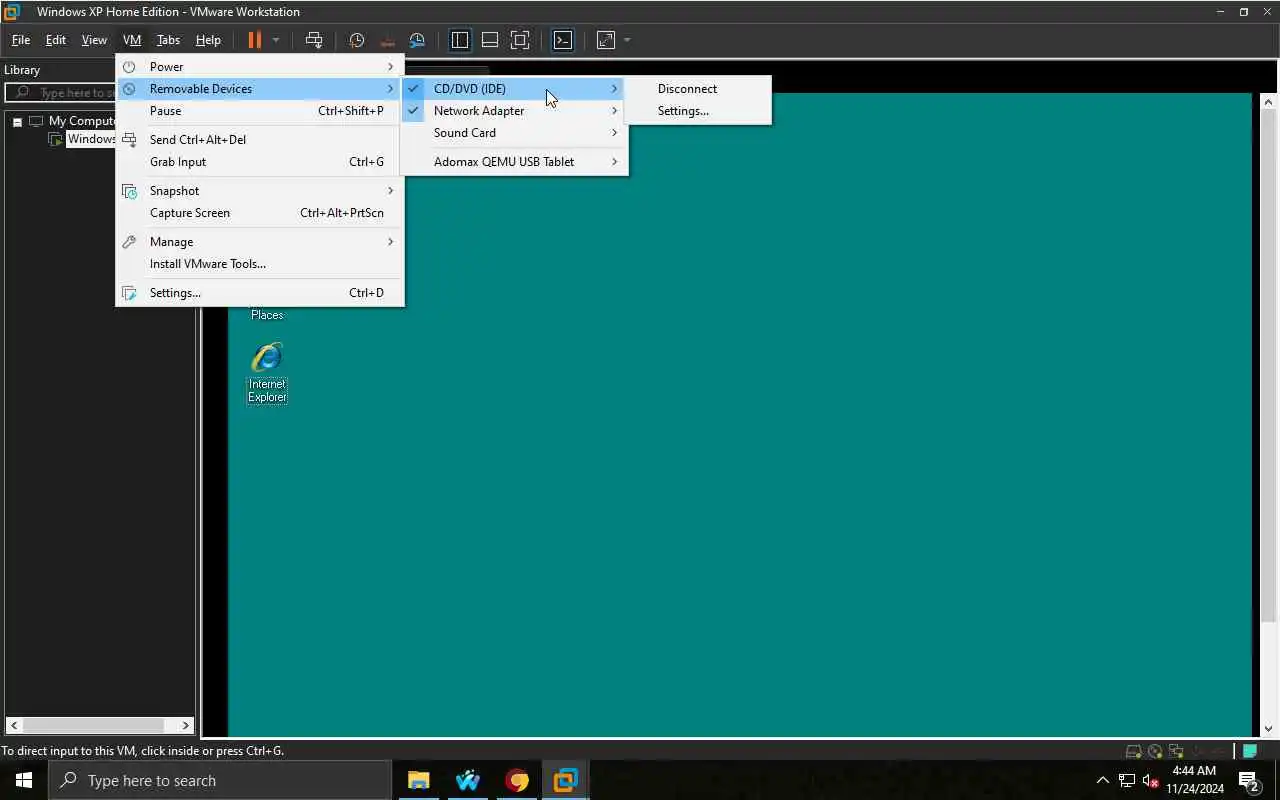This screenshot has width=1280, height=800.
Task: Open the notification center icon
Action: (1248, 780)
